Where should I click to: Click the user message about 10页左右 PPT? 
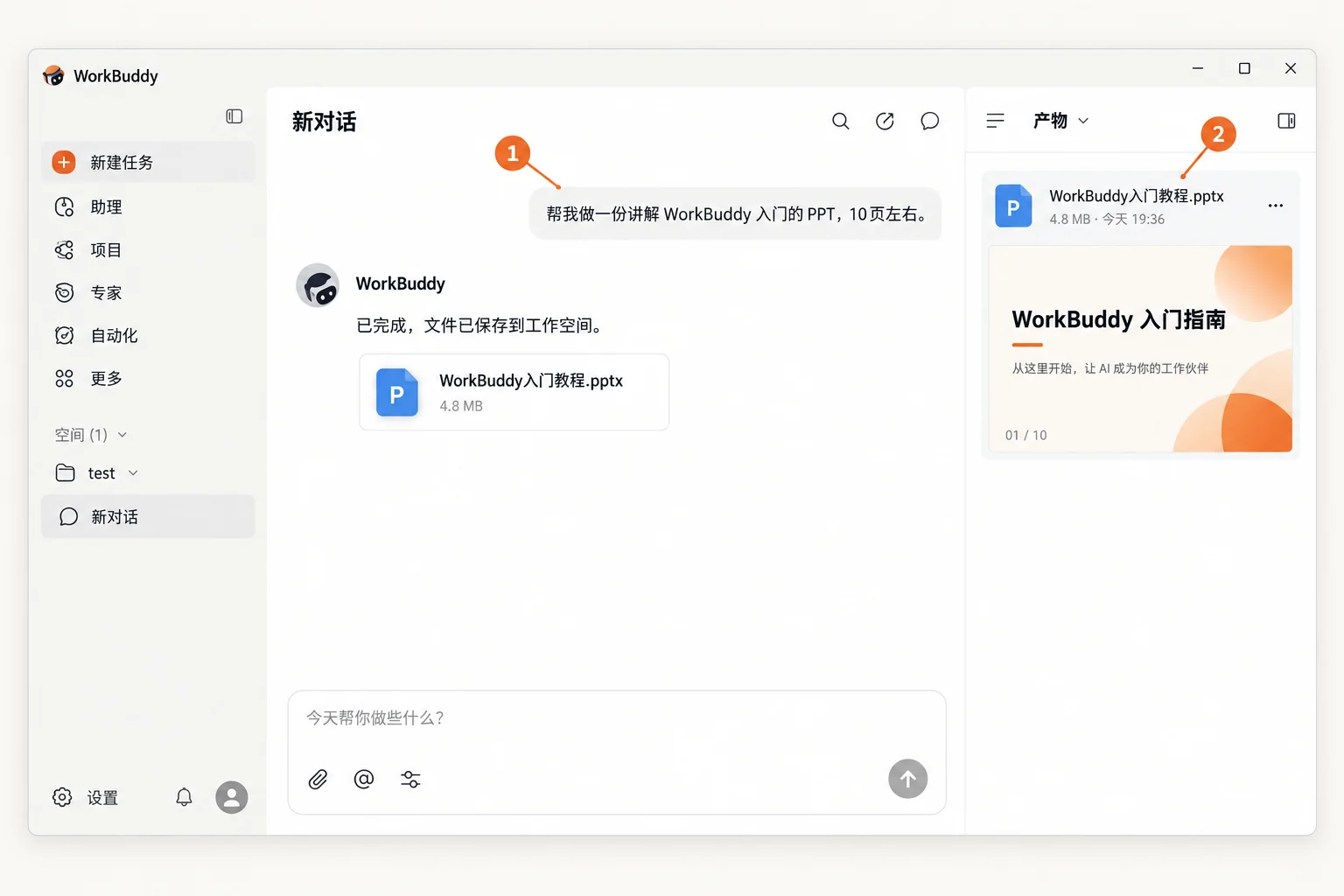(x=735, y=213)
